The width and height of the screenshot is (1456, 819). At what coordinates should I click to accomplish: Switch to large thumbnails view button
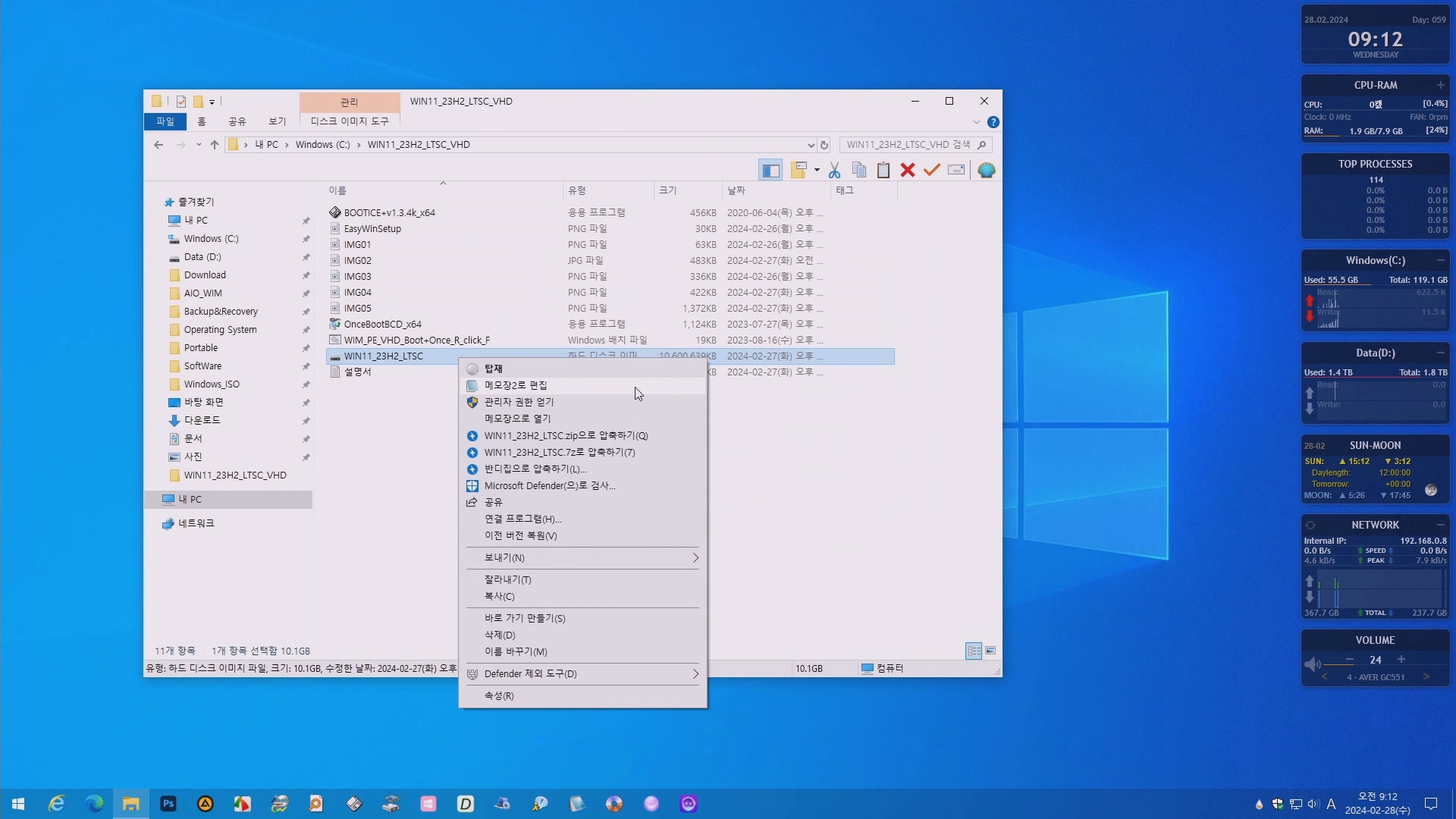pos(990,651)
